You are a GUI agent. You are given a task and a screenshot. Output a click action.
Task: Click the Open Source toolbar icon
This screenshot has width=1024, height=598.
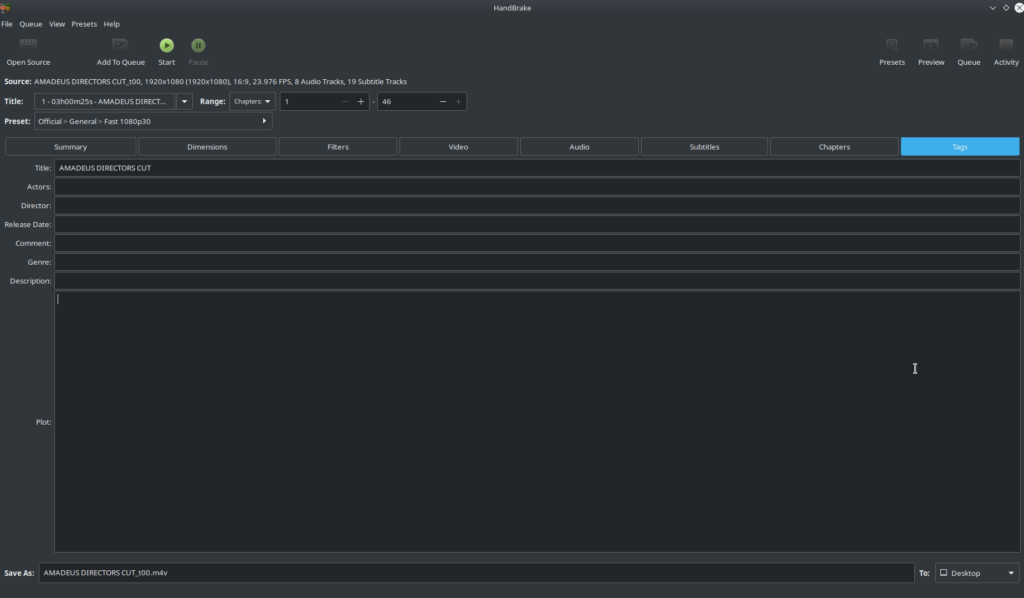28,44
